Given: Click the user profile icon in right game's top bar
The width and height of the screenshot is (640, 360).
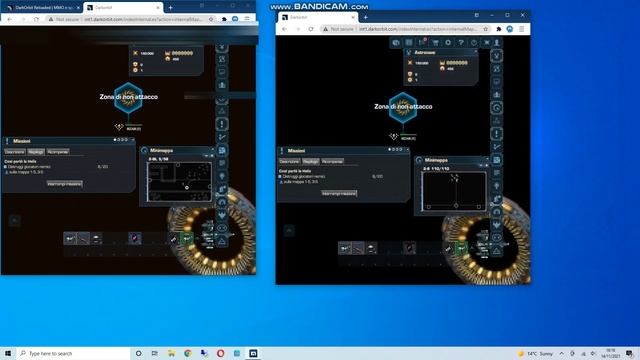Looking at the screenshot, I should (497, 42).
